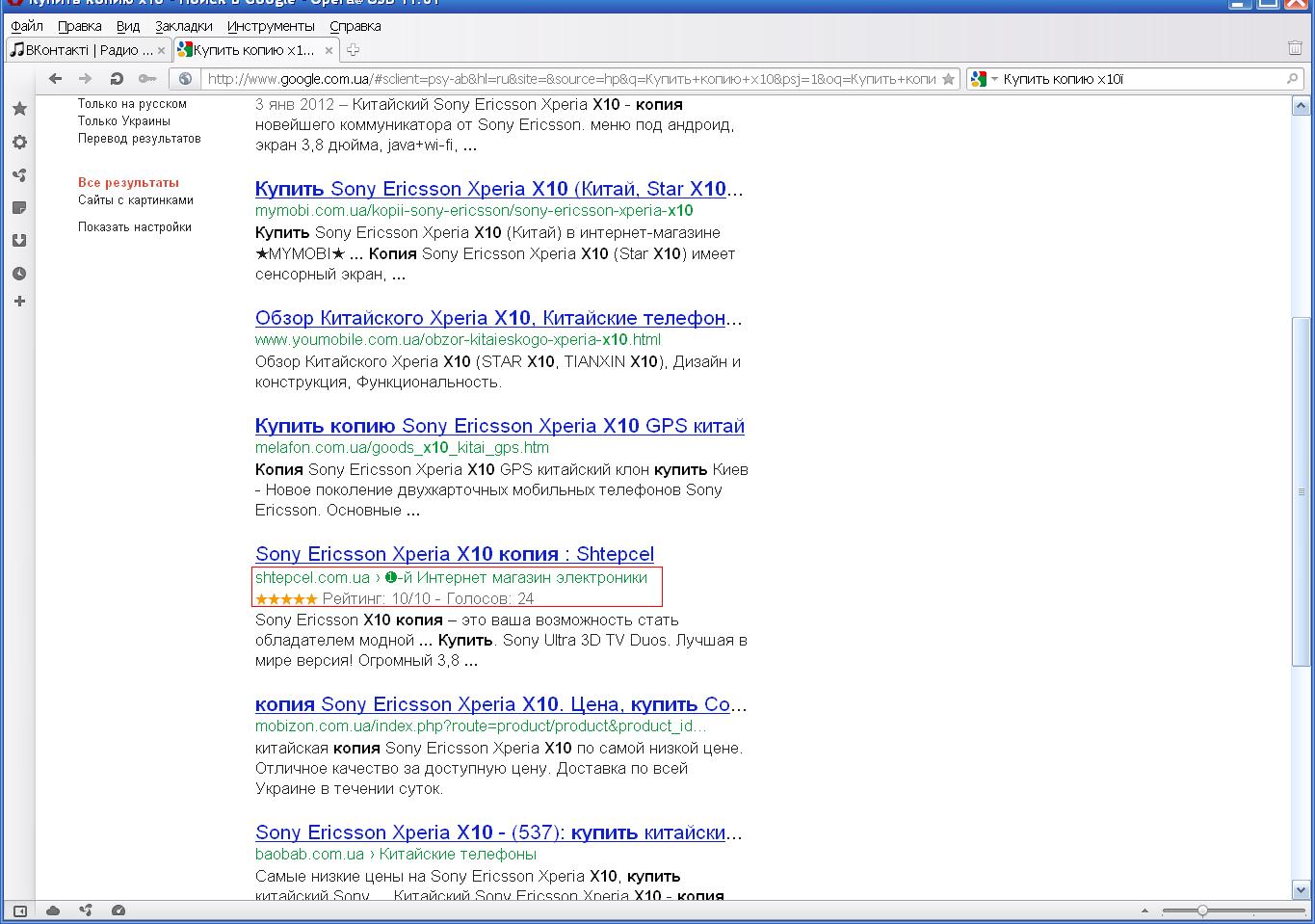This screenshot has width=1315, height=924.
Task: Open closed tabs trash can
Action: point(1295,48)
